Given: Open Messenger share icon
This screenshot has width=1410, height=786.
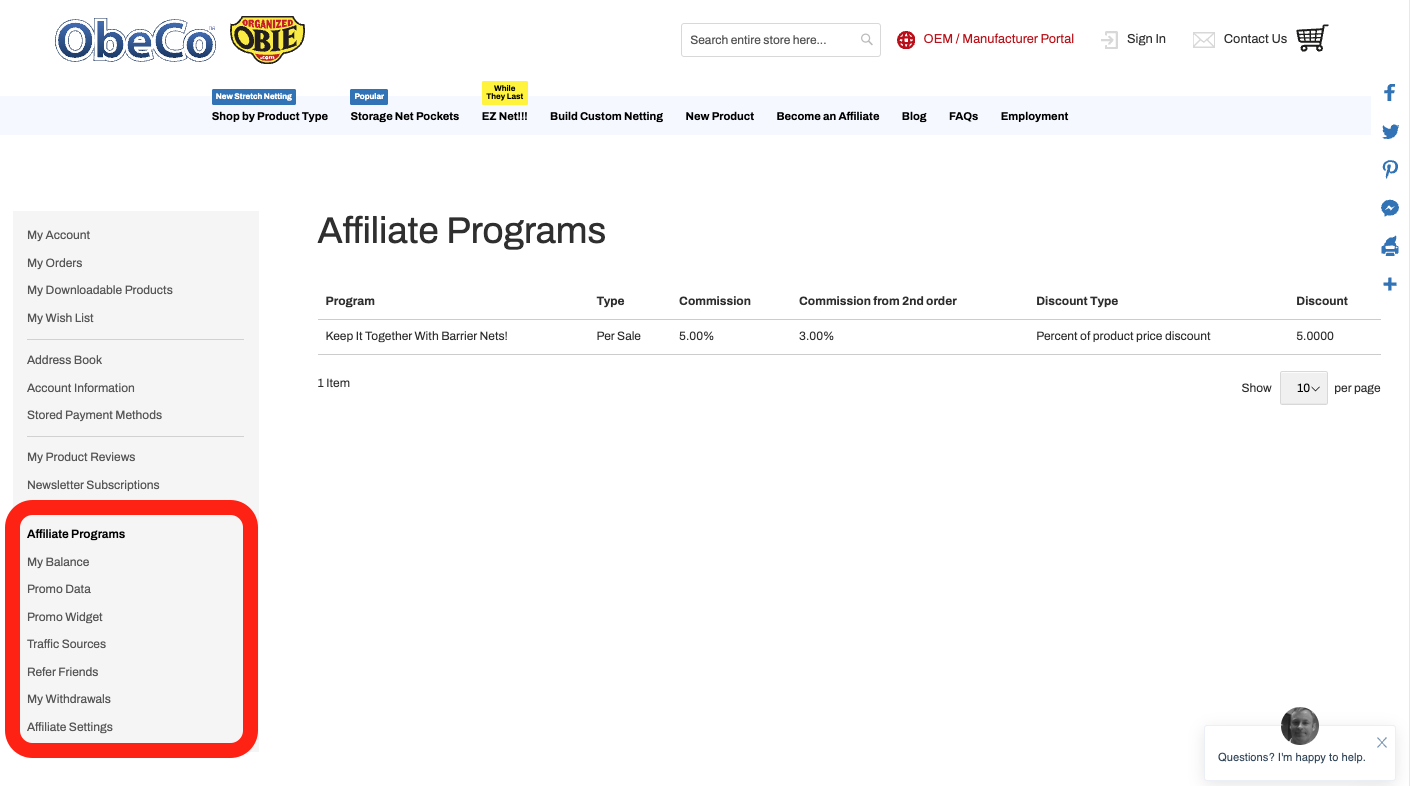Looking at the screenshot, I should click(1389, 208).
